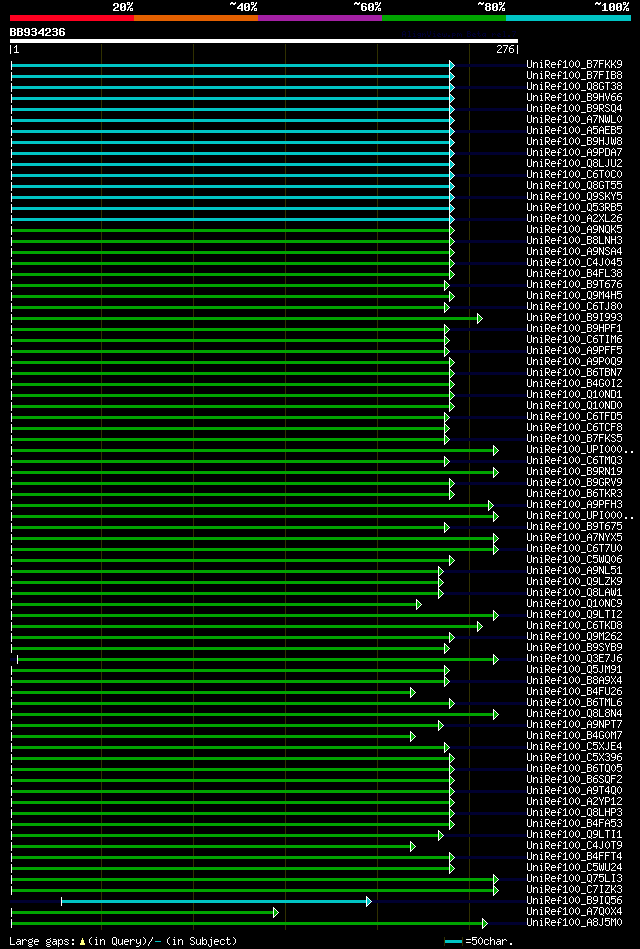Click the cyan alignment bar for UniRef100_B9IQ56

[x=216, y=901]
